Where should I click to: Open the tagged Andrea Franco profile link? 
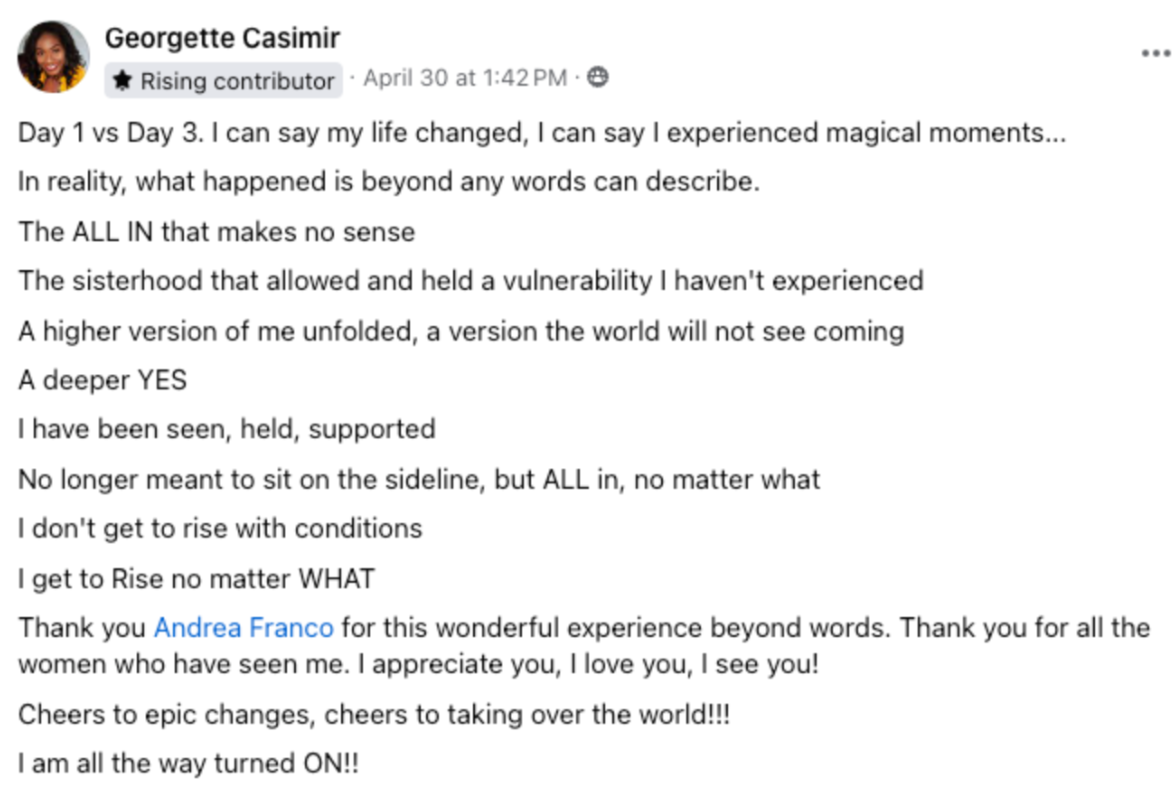pyautogui.click(x=244, y=628)
